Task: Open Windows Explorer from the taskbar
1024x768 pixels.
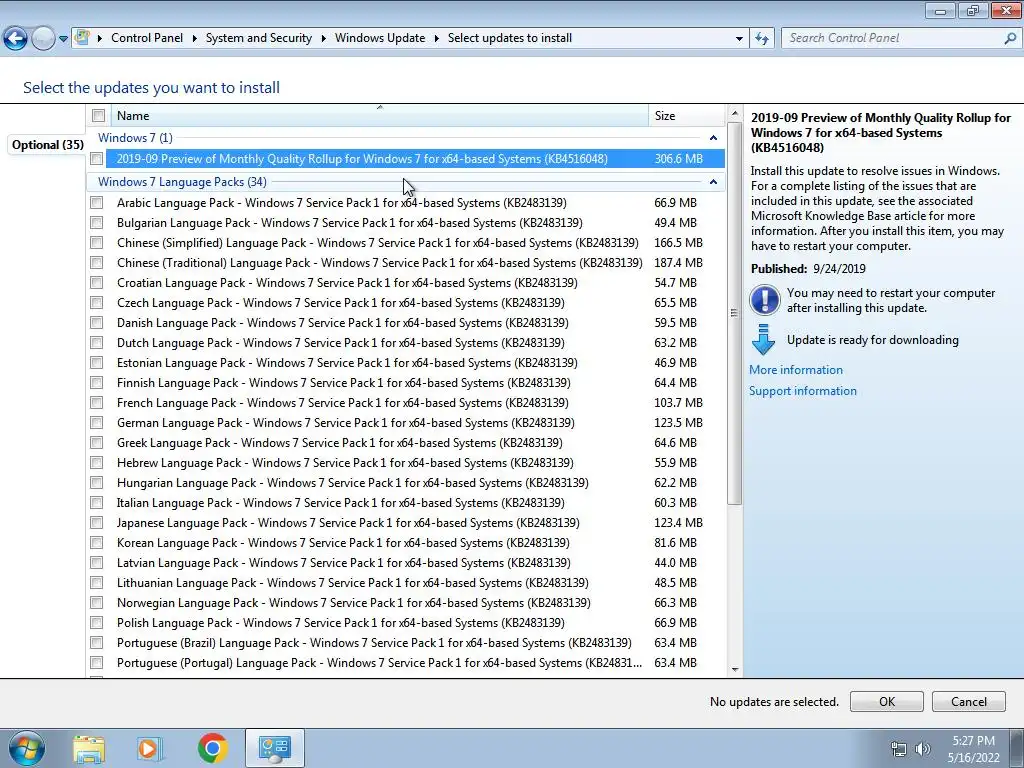Action: [89, 748]
